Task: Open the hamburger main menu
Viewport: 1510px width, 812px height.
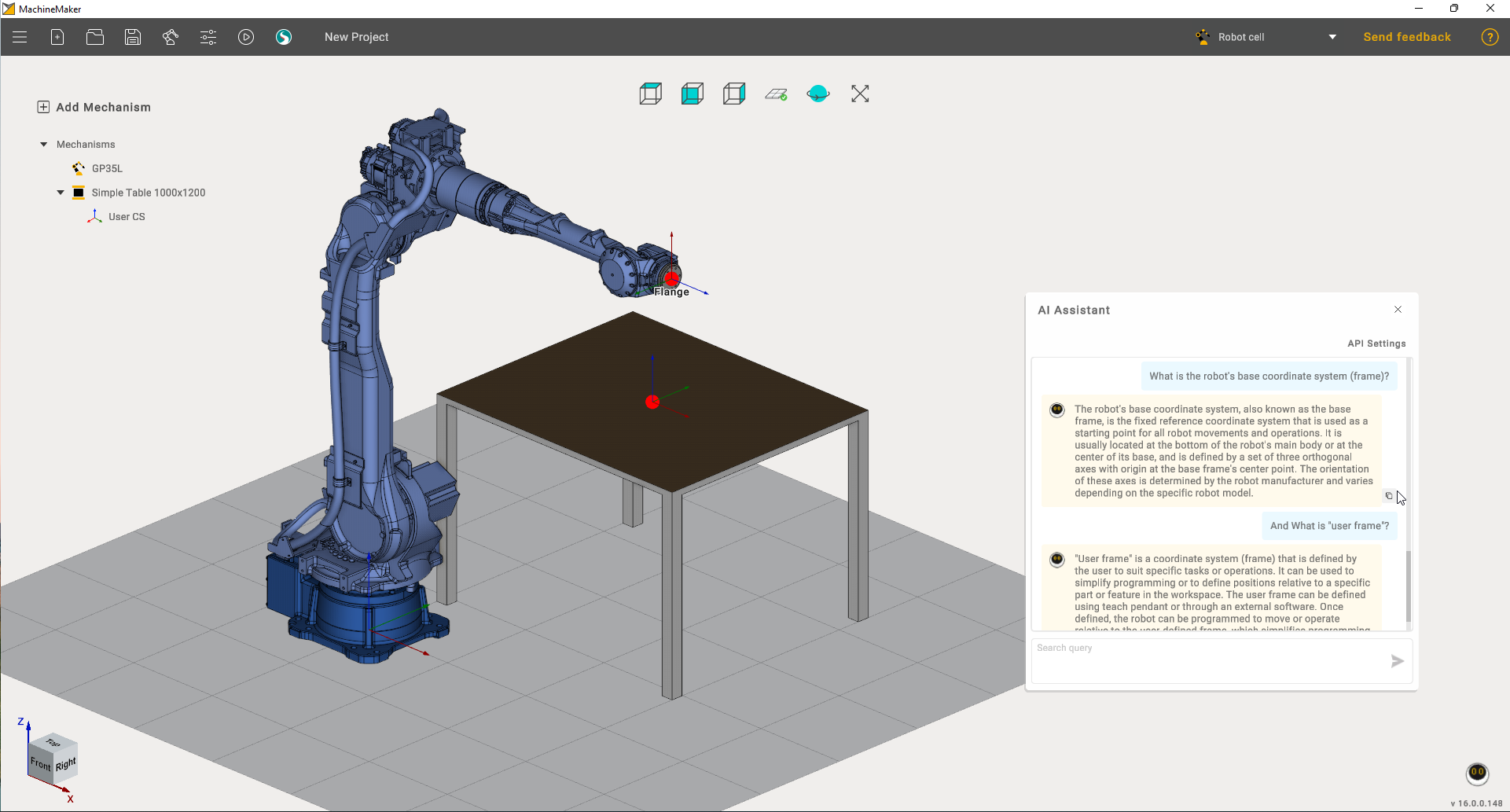Action: pos(20,37)
